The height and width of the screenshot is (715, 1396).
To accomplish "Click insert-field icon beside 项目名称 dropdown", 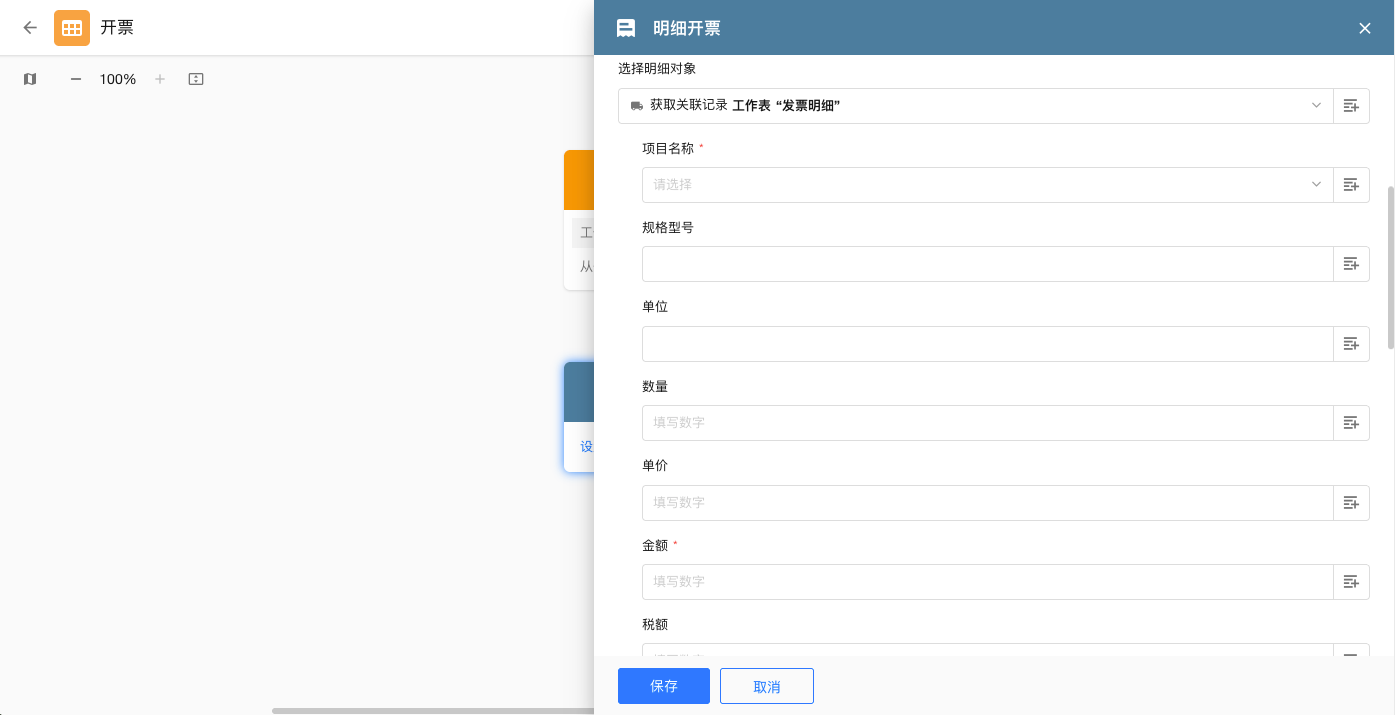I will (1351, 185).
